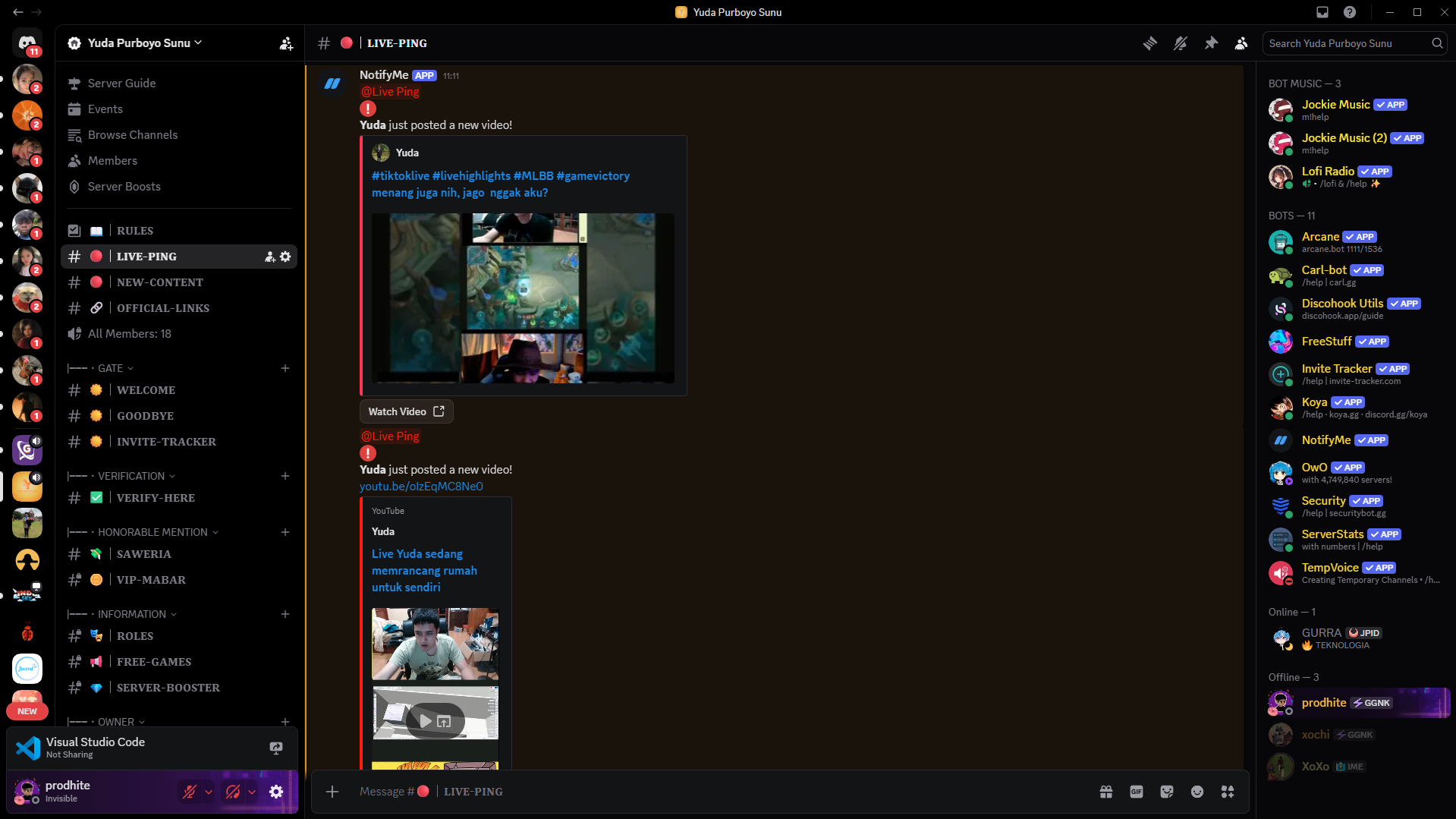Open Events
This screenshot has width=1456, height=819.
pyautogui.click(x=179, y=109)
